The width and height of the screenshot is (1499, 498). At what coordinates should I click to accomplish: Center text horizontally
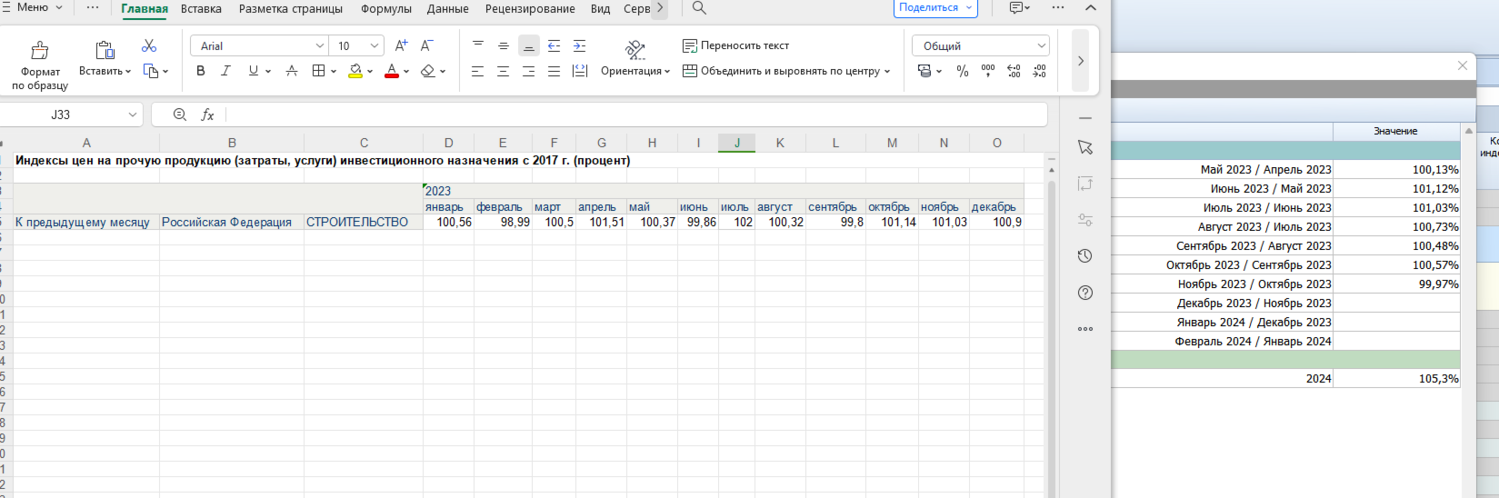[x=503, y=71]
